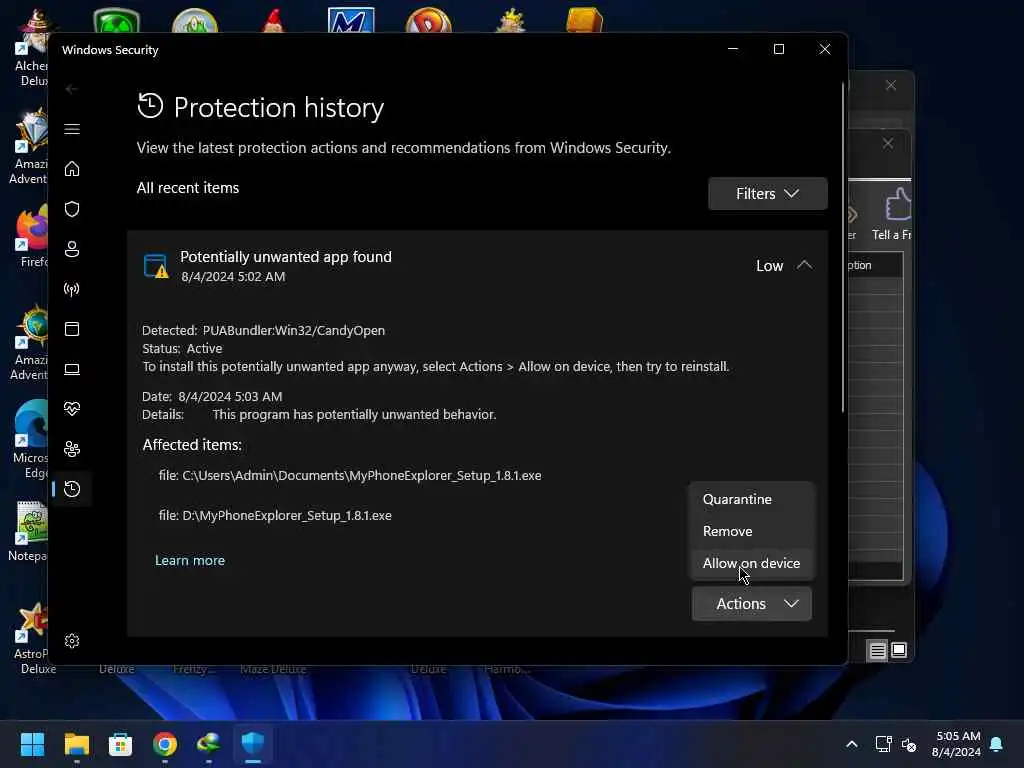The image size is (1024, 768).
Task: Launch Google Chrome from taskbar
Action: 165,744
